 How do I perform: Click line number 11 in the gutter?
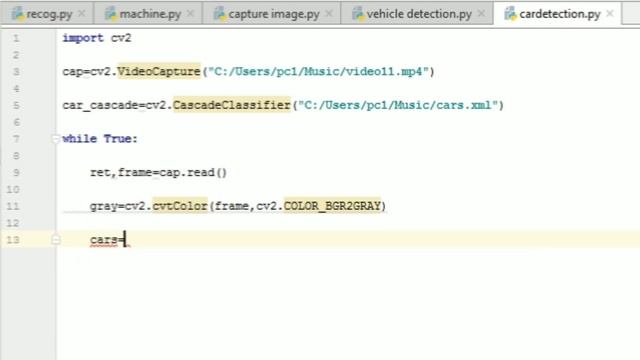tap(13, 206)
